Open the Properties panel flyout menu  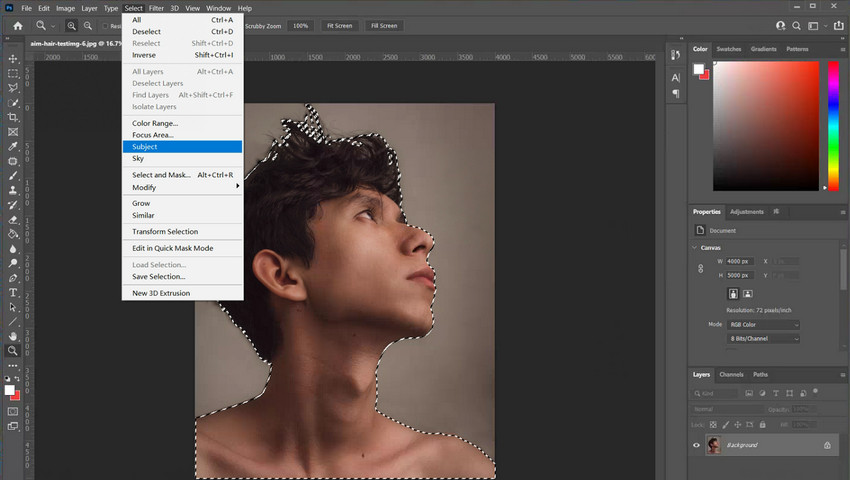(842, 212)
